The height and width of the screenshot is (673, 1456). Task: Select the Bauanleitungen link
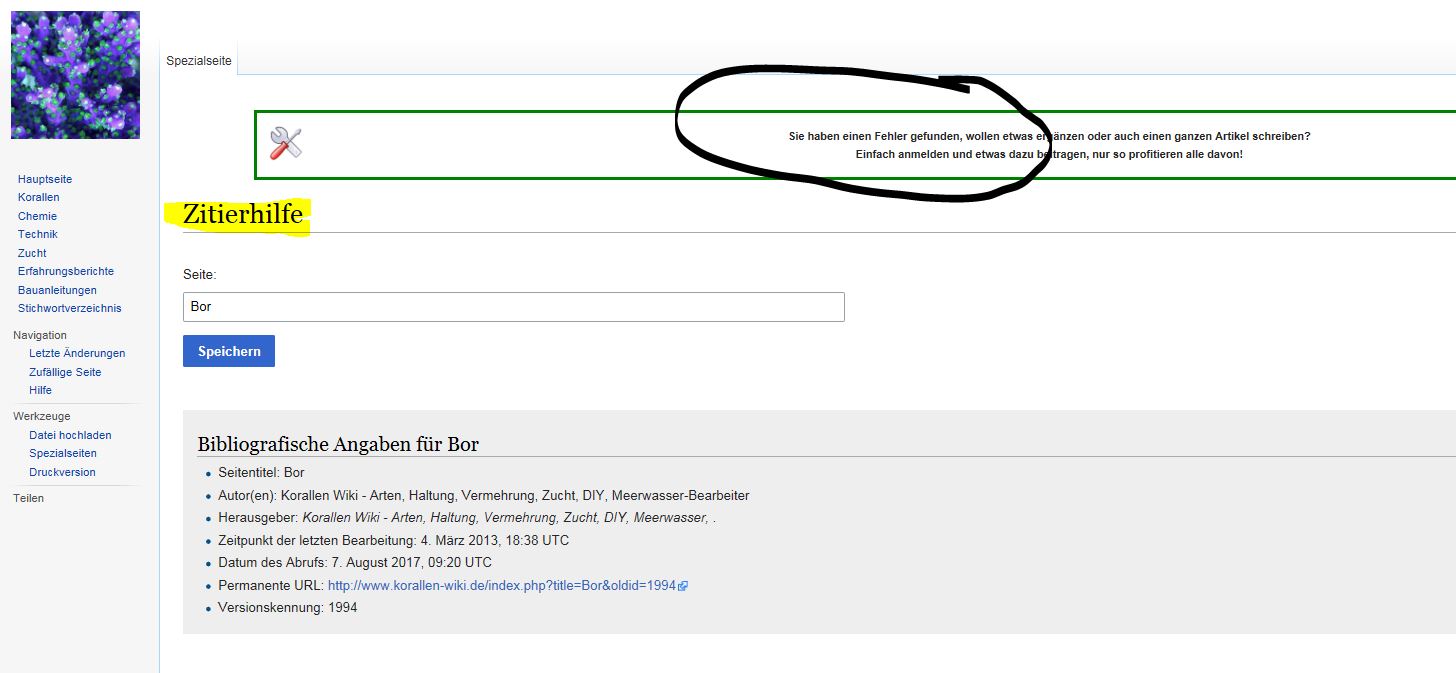57,290
